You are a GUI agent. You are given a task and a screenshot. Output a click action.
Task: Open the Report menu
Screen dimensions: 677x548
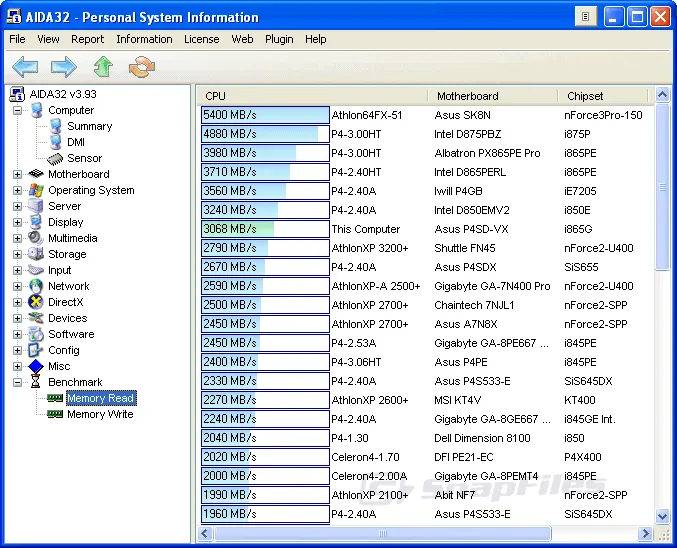tap(88, 39)
